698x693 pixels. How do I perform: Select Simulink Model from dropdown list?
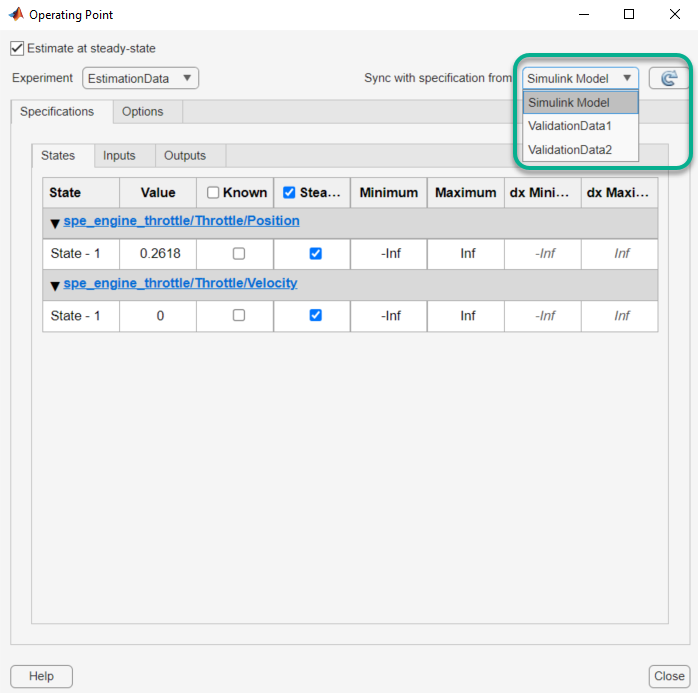(x=580, y=103)
